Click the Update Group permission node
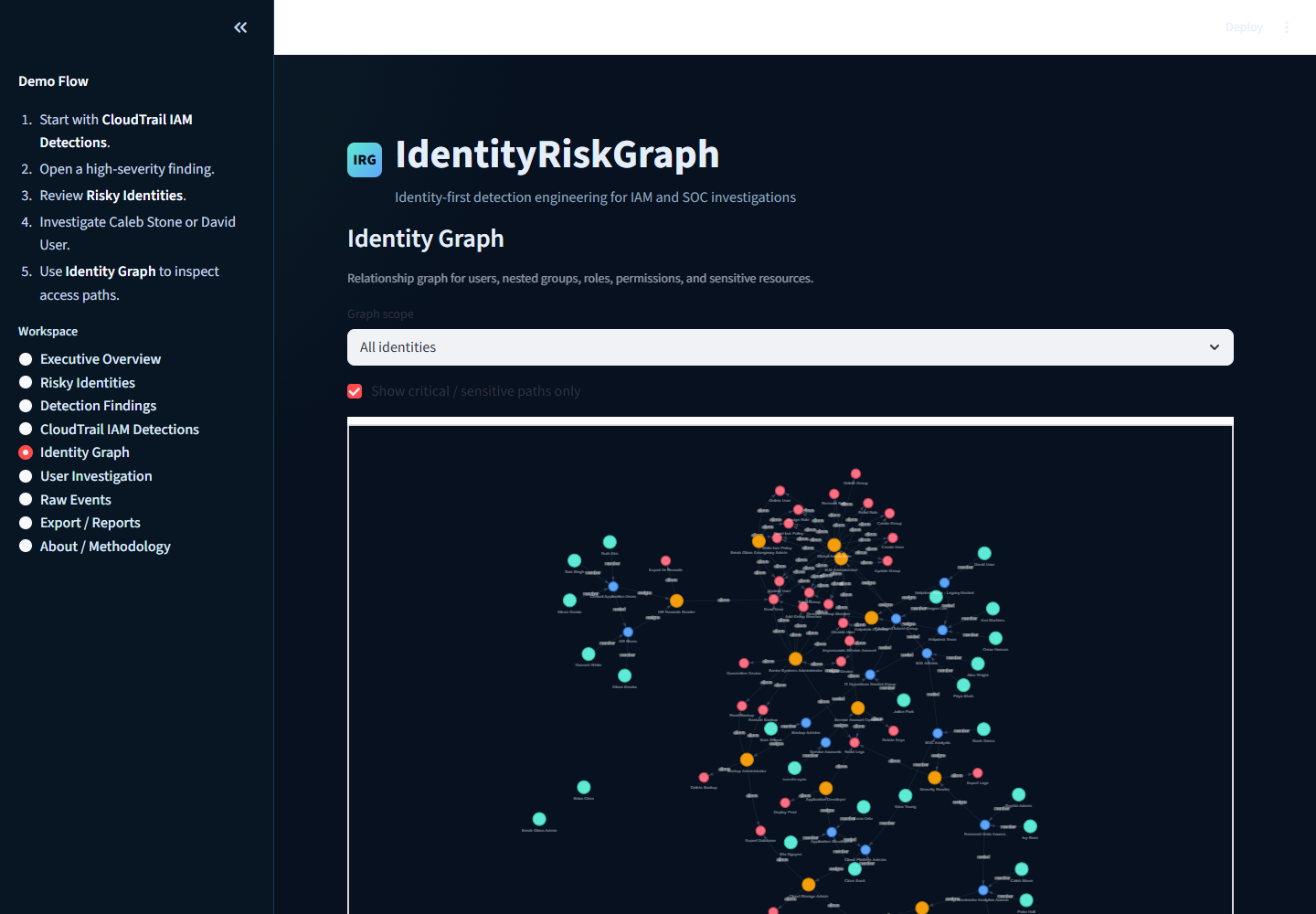1316x914 pixels. click(x=887, y=561)
